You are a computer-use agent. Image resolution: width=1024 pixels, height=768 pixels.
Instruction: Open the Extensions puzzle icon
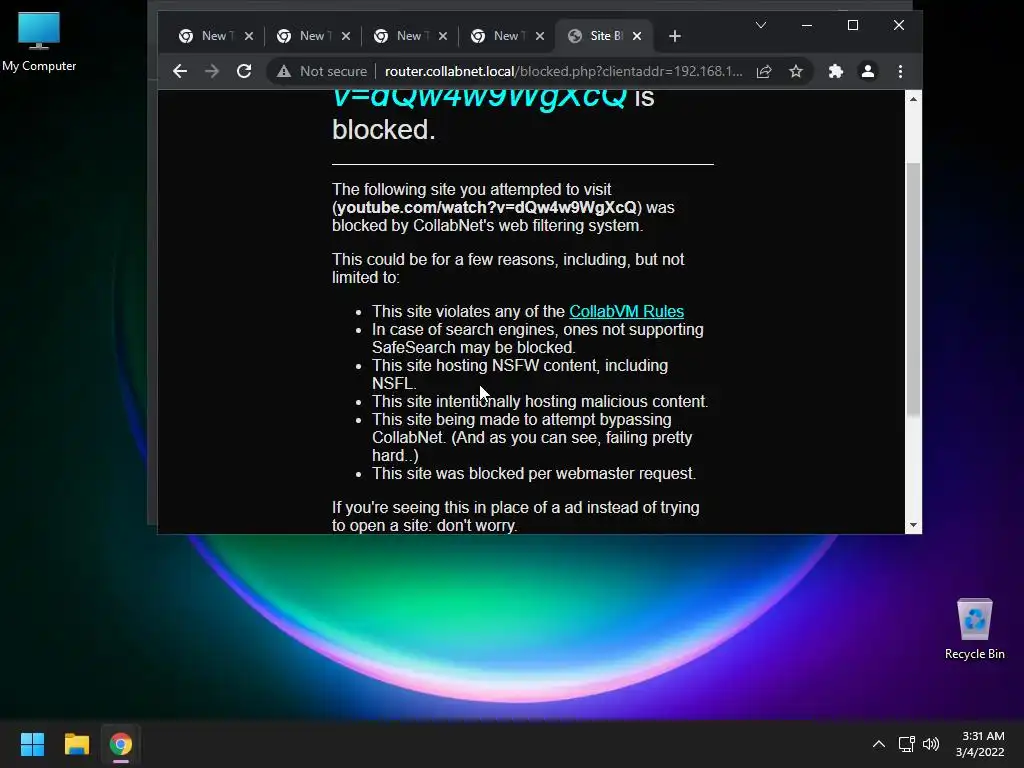tap(835, 71)
